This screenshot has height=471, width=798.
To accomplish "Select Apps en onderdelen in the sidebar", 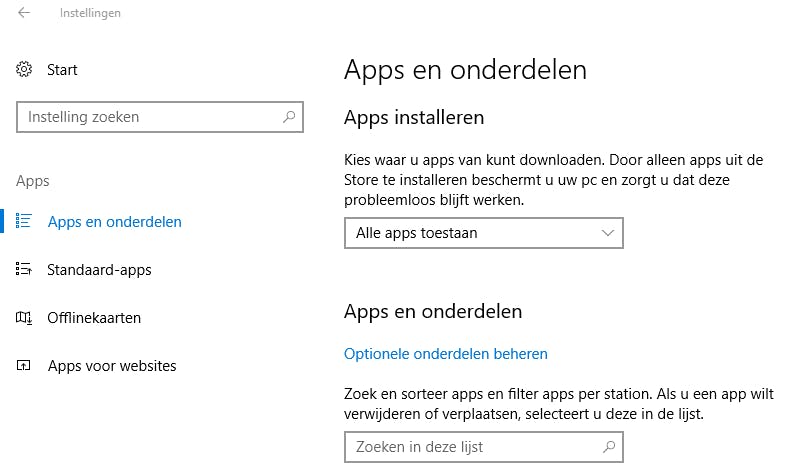I will click(114, 222).
